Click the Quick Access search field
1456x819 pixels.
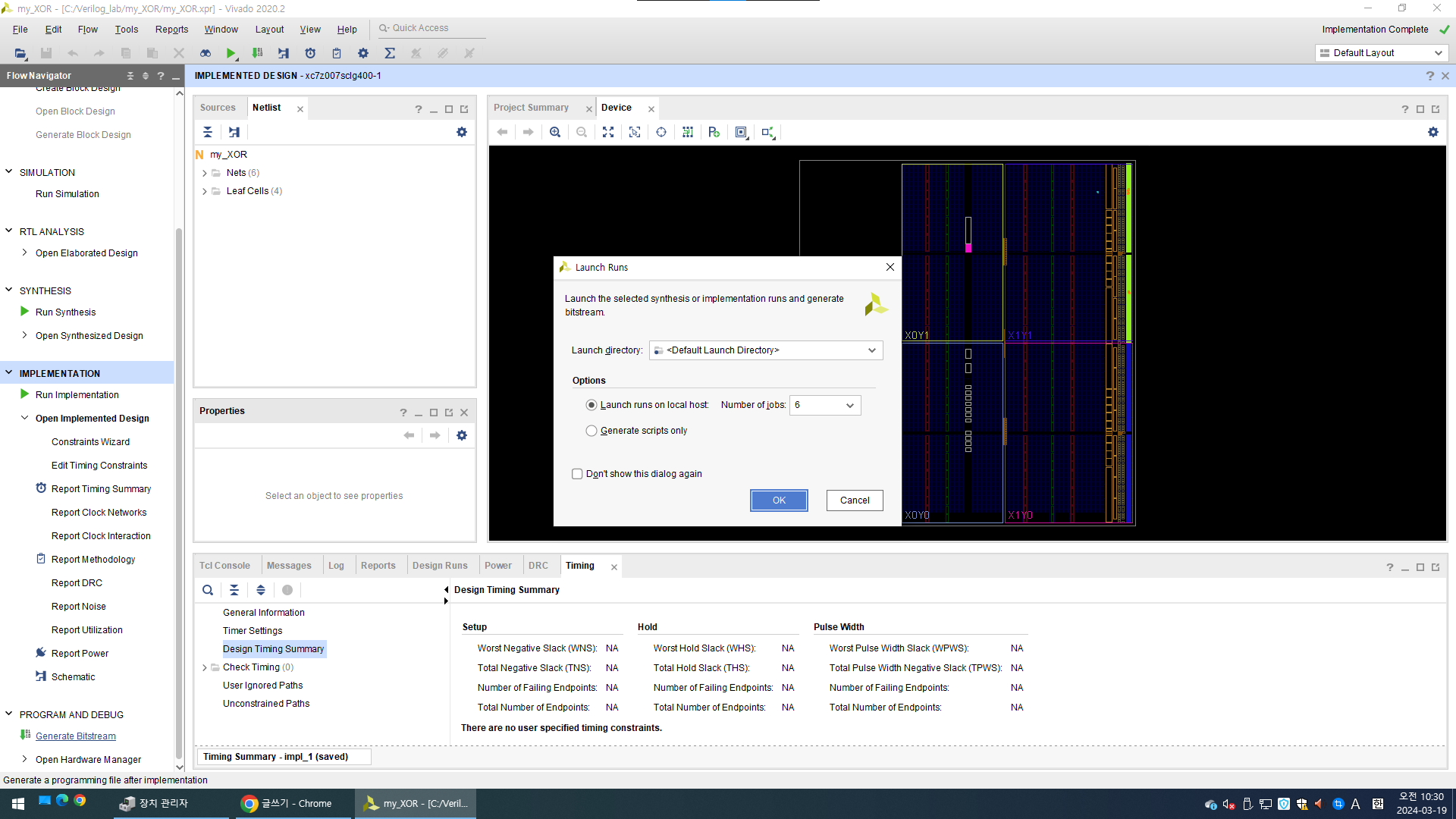[x=431, y=28]
